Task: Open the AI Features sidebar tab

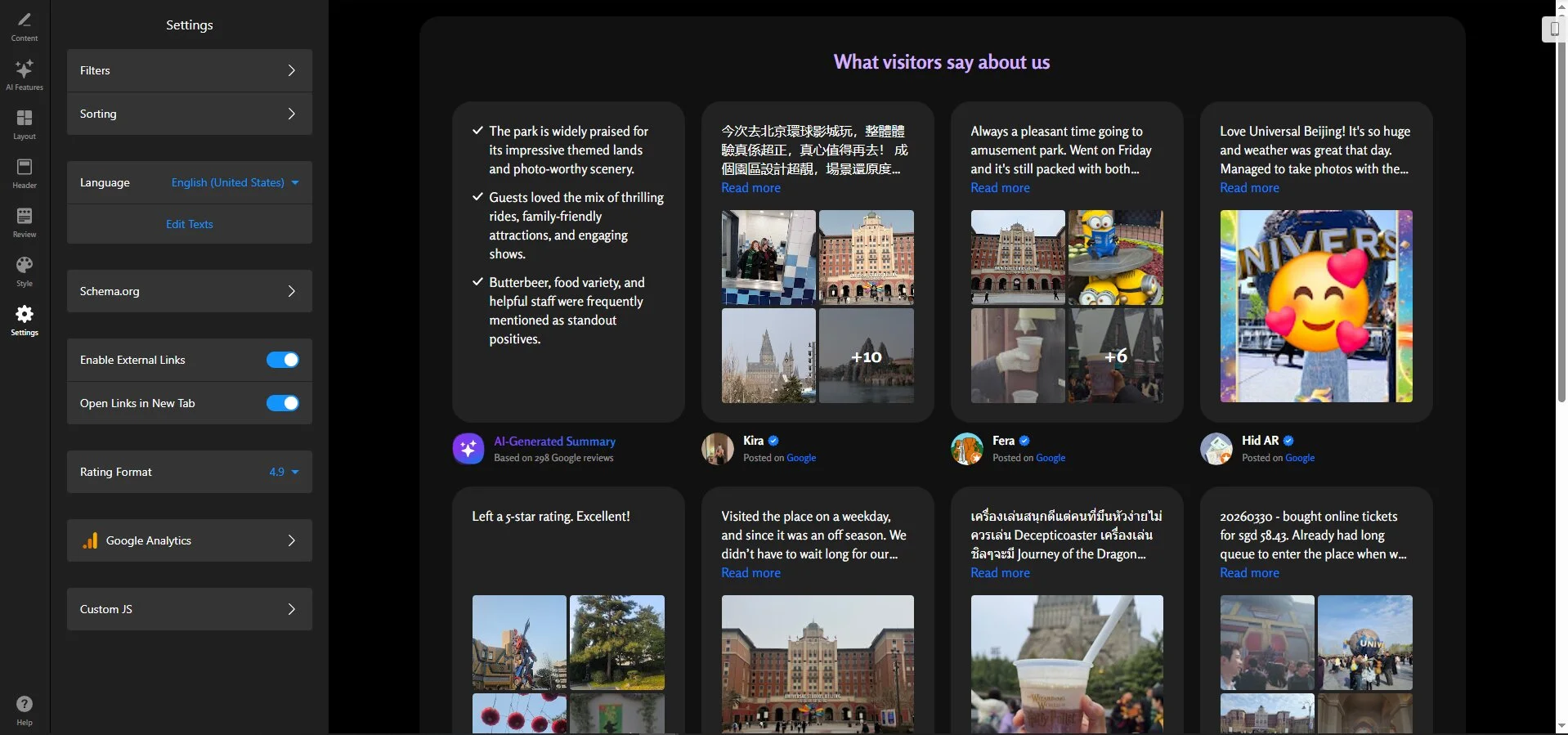Action: coord(25,74)
